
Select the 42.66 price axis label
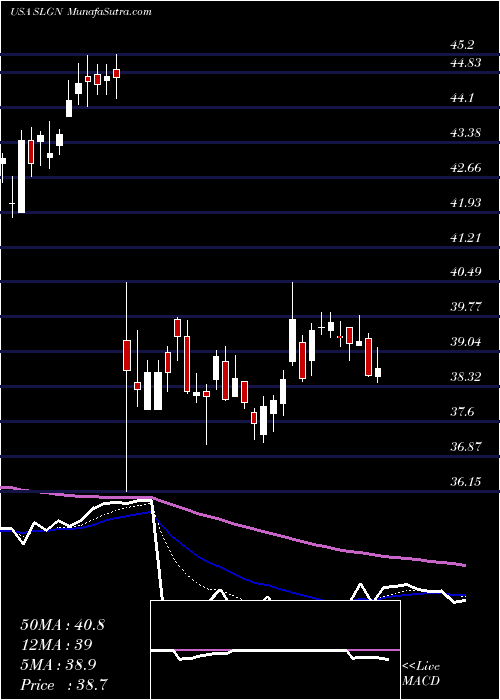pos(466,167)
